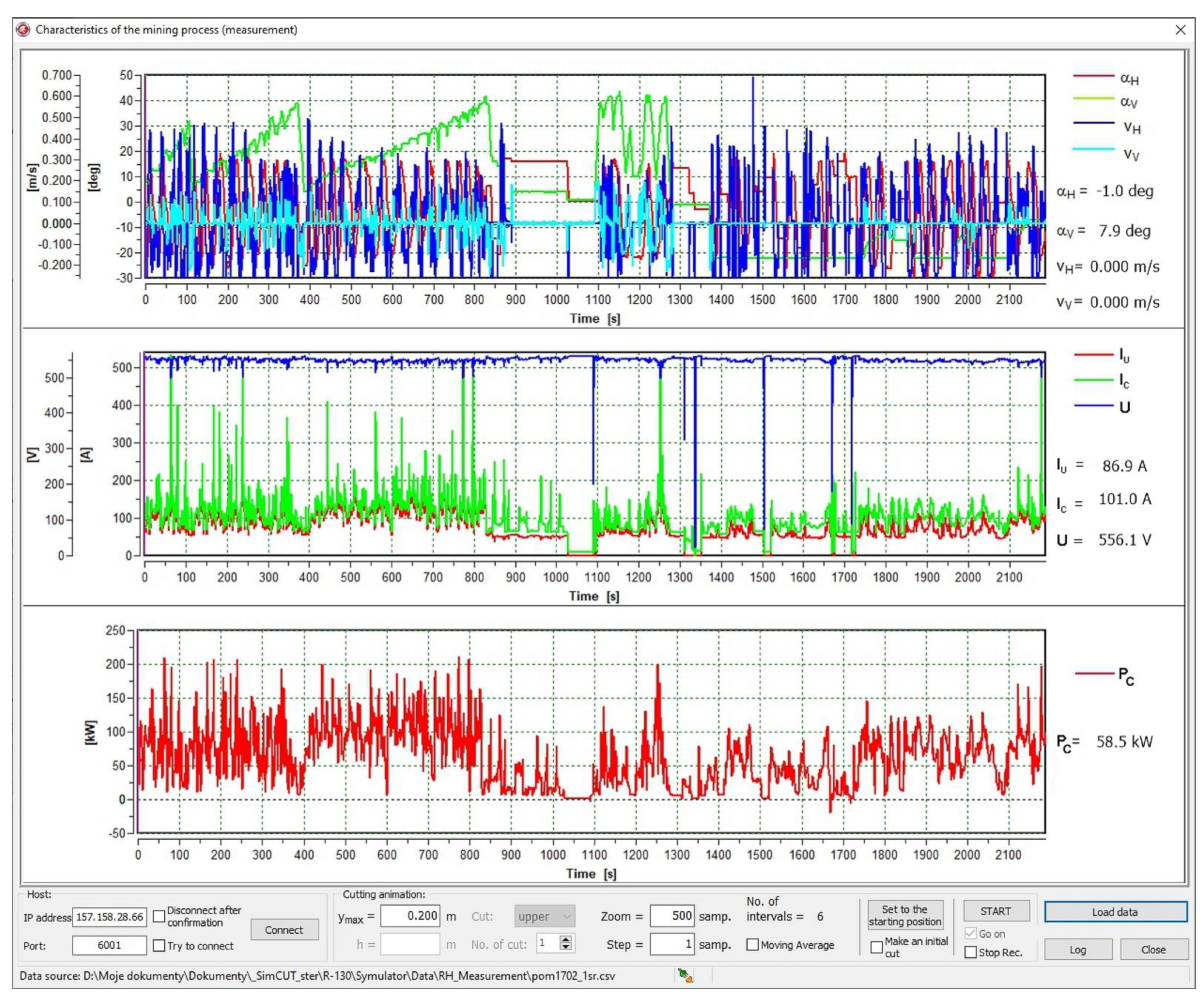Tick the Stop Rec. checkbox
This screenshot has height=1001, width=1204.
tap(970, 952)
